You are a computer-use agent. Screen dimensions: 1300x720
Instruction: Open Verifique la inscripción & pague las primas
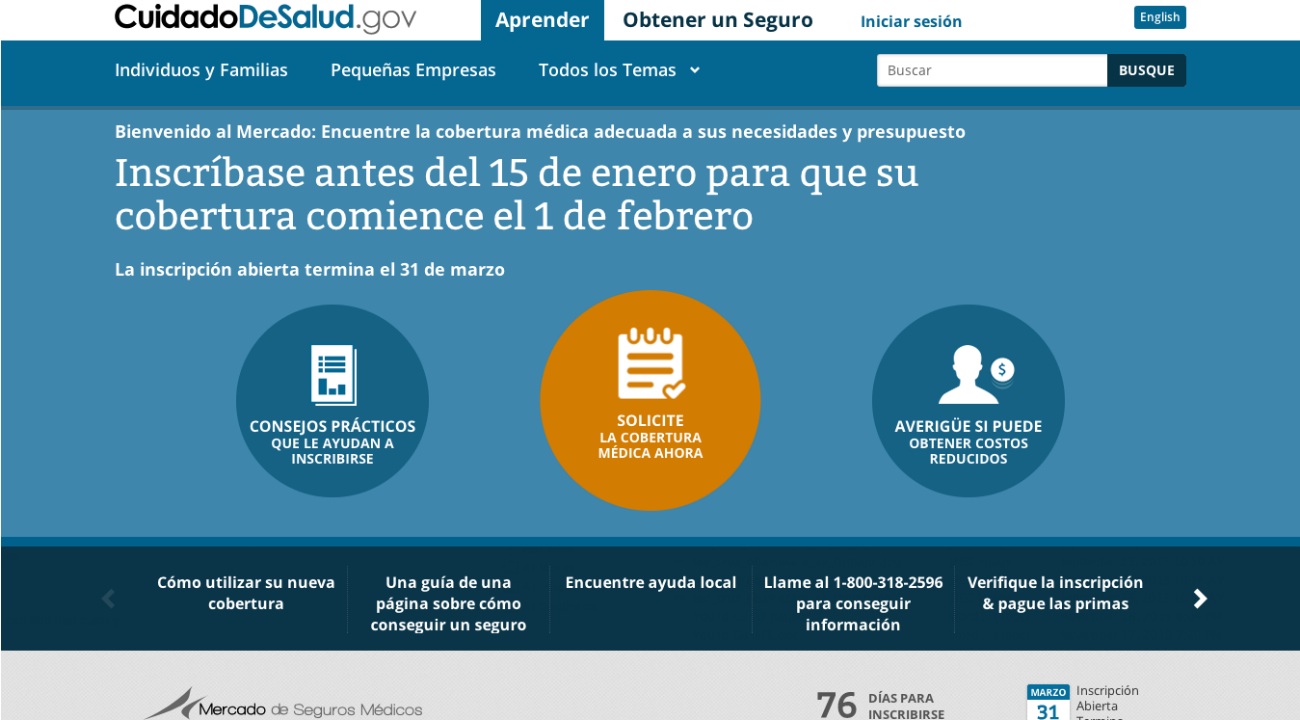(1055, 593)
